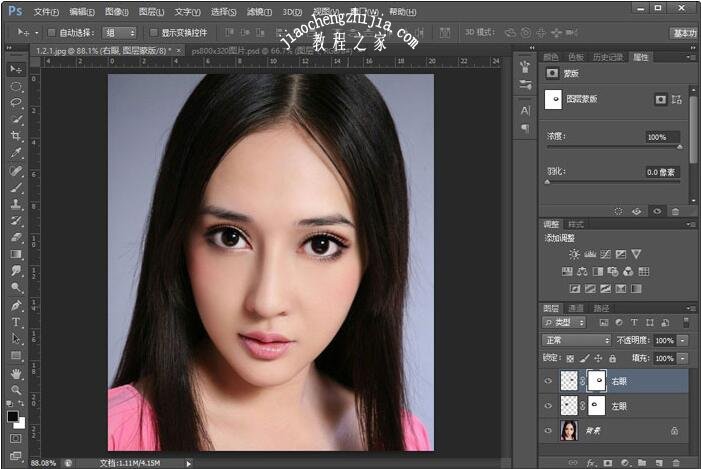701x469 pixels.
Task: Activate the Horizontal Type tool
Action: 16,323
